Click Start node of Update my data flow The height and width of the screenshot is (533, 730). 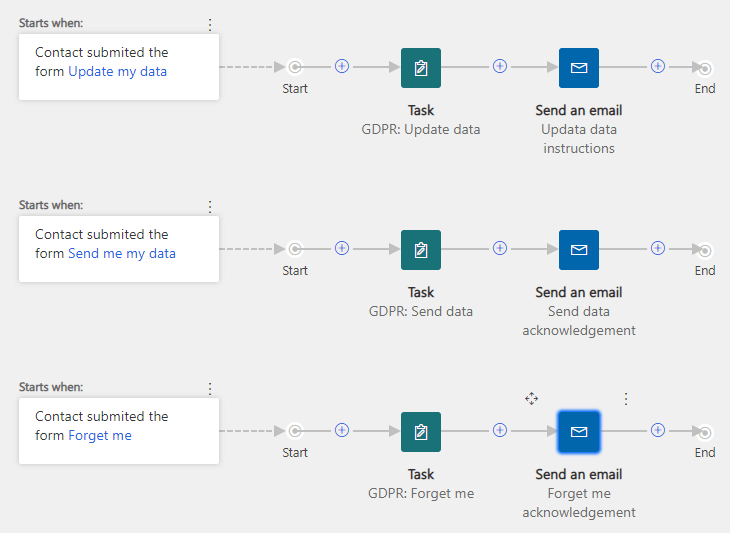(x=295, y=67)
